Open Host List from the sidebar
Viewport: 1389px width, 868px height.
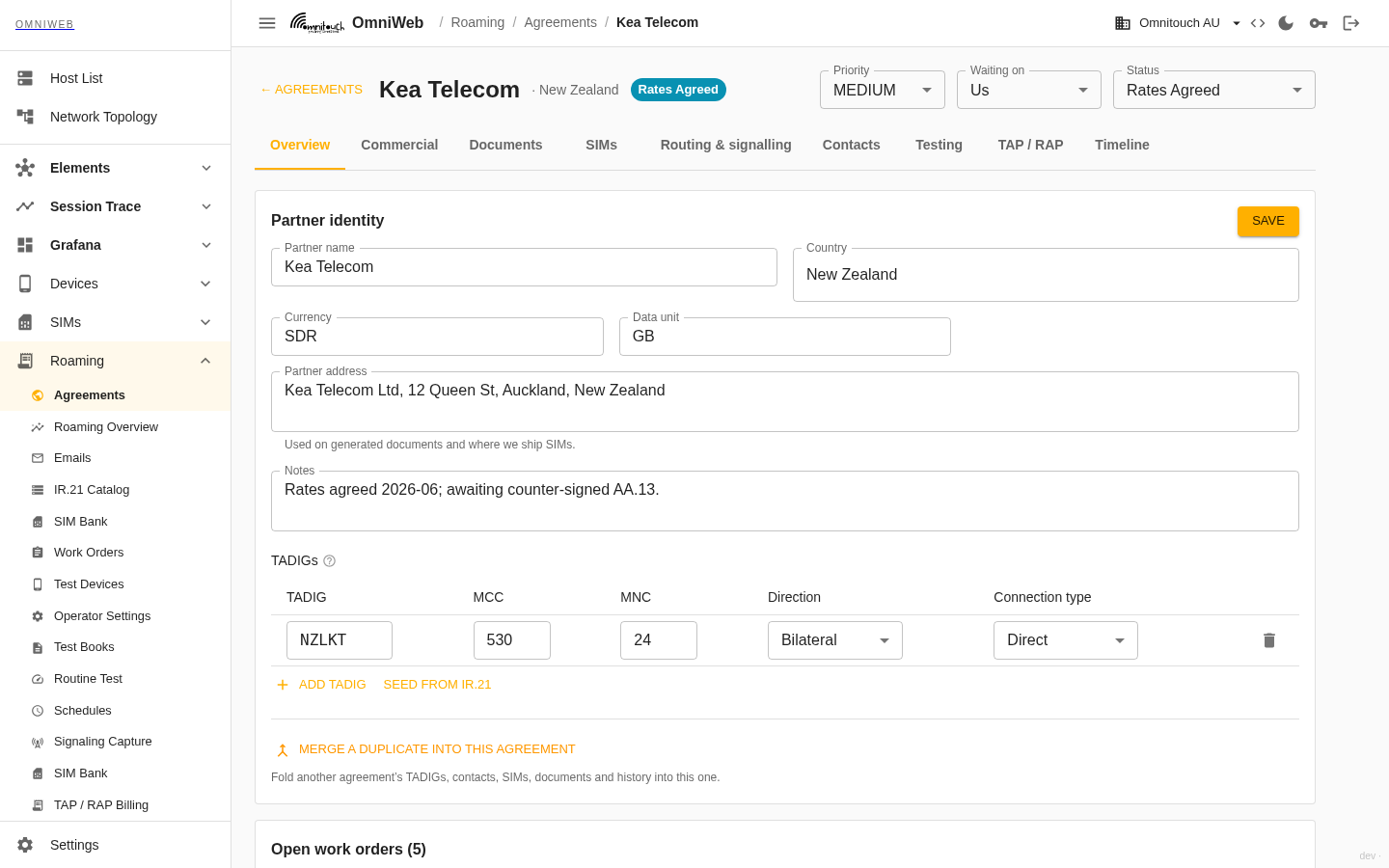(x=116, y=78)
